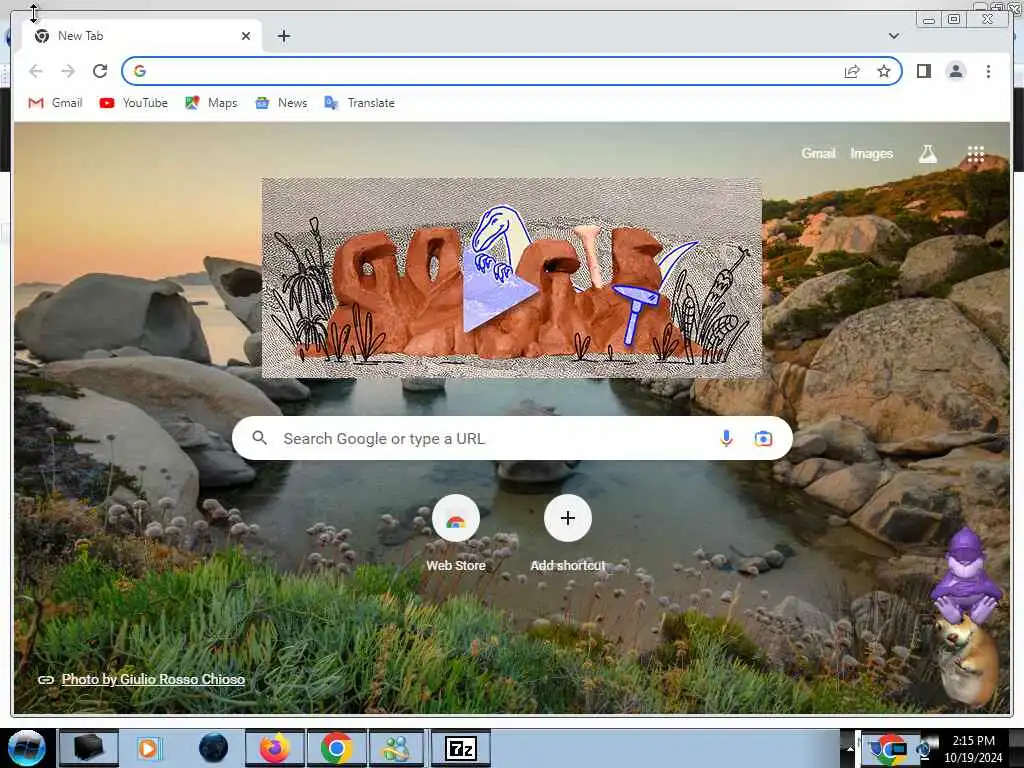The width and height of the screenshot is (1024, 768).
Task: Bookmark this tab with the star icon
Action: (x=884, y=71)
